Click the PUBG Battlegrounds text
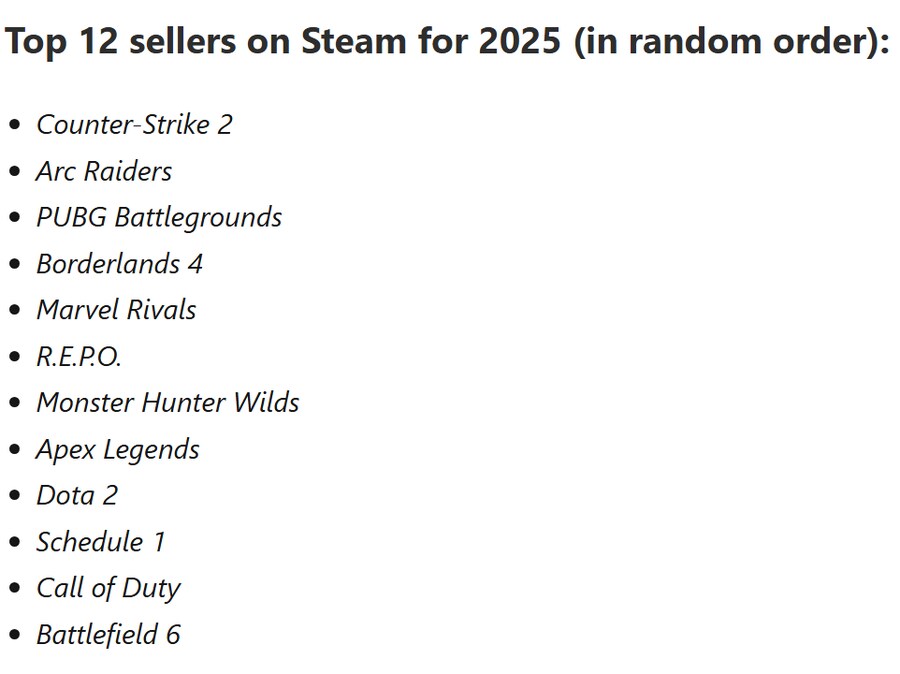The height and width of the screenshot is (674, 900). tap(159, 217)
